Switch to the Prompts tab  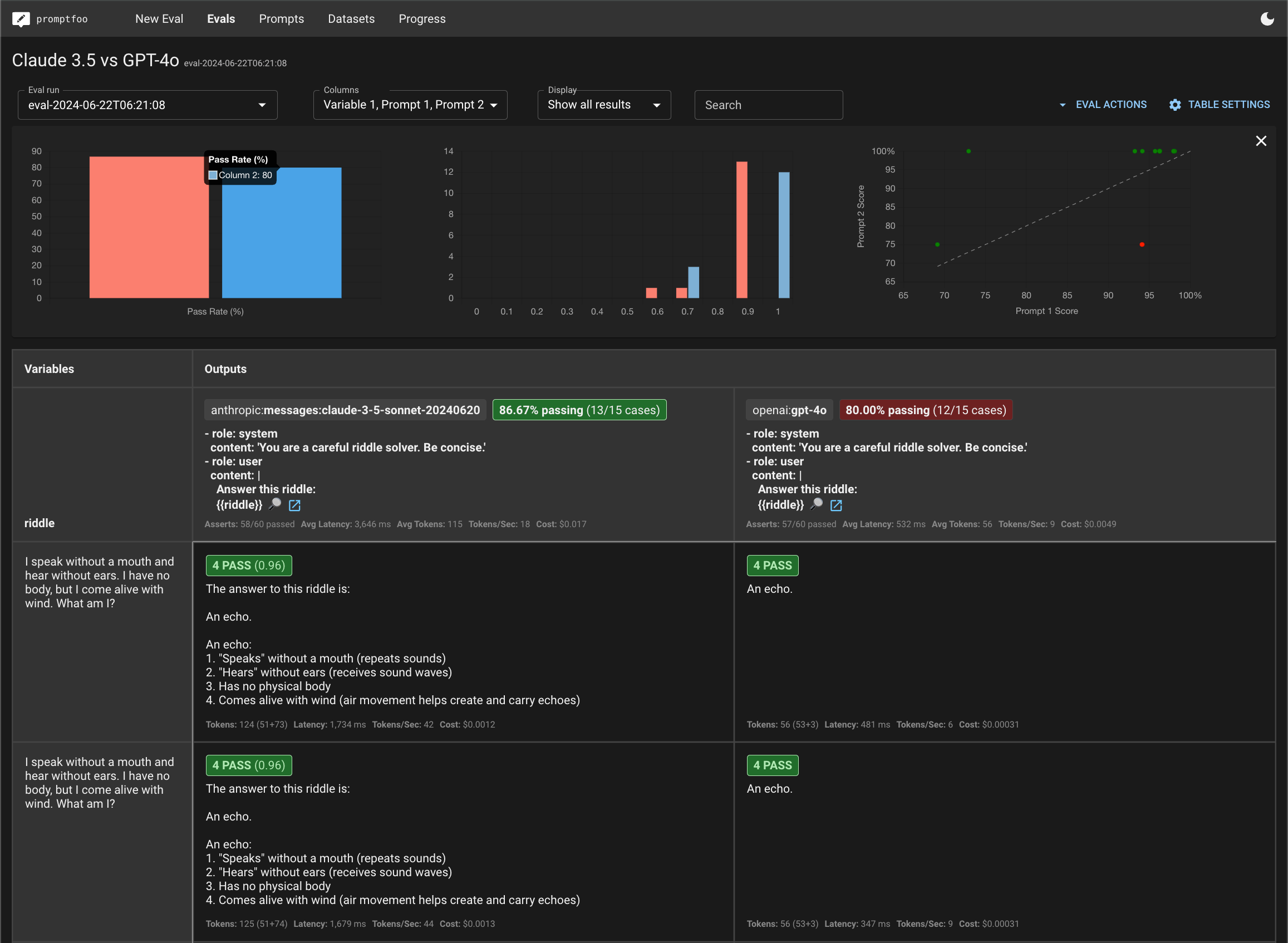tap(281, 18)
